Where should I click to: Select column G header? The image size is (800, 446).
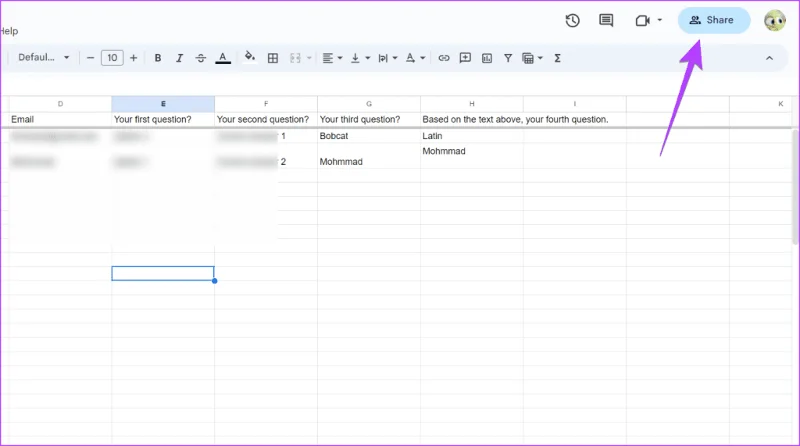pyautogui.click(x=369, y=104)
